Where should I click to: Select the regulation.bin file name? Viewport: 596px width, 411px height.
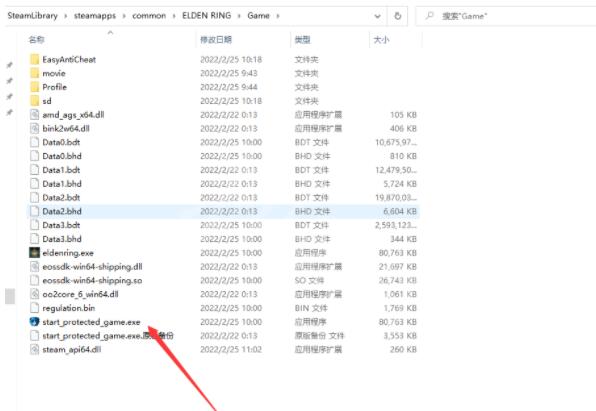click(x=69, y=308)
